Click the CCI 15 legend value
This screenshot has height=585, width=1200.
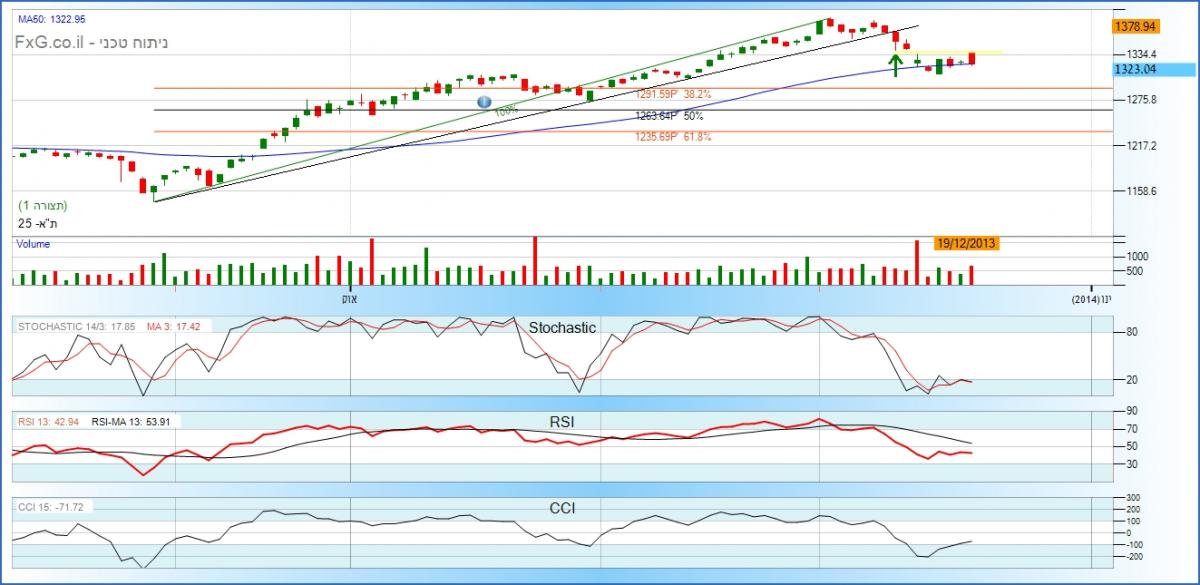50,507
